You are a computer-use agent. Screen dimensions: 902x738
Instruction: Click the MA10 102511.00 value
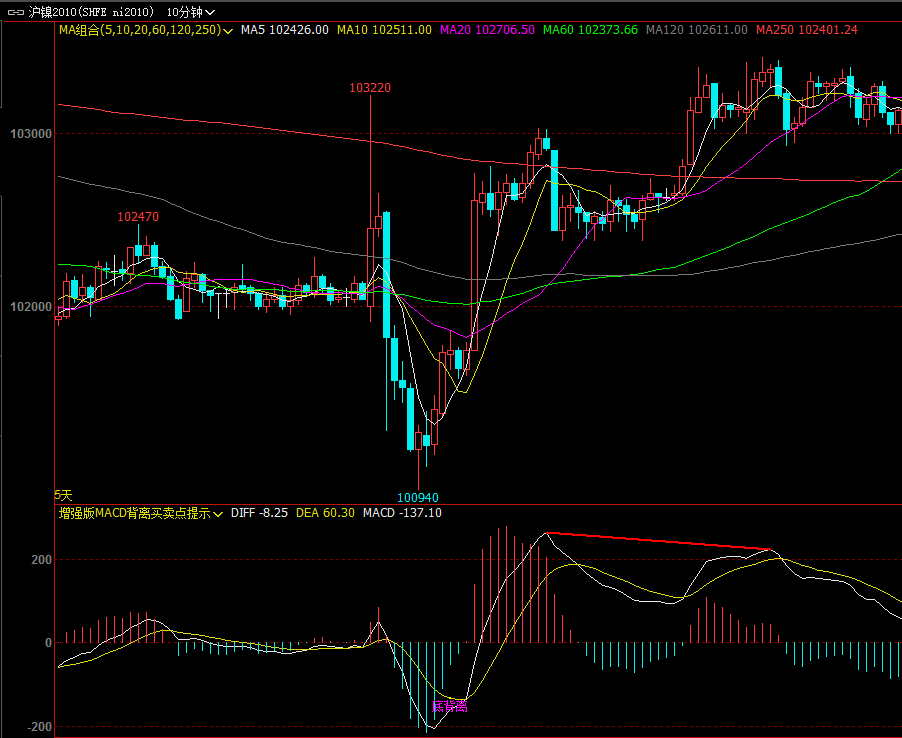click(x=384, y=30)
